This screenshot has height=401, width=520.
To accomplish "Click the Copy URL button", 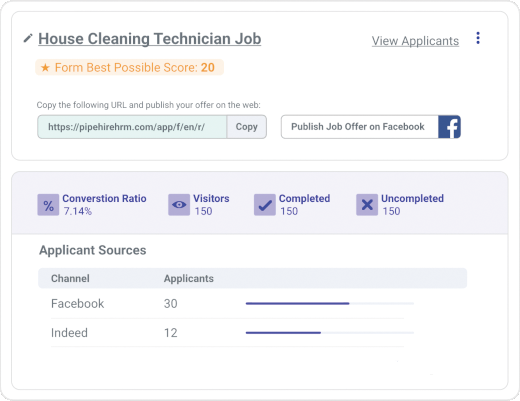I will pos(247,127).
